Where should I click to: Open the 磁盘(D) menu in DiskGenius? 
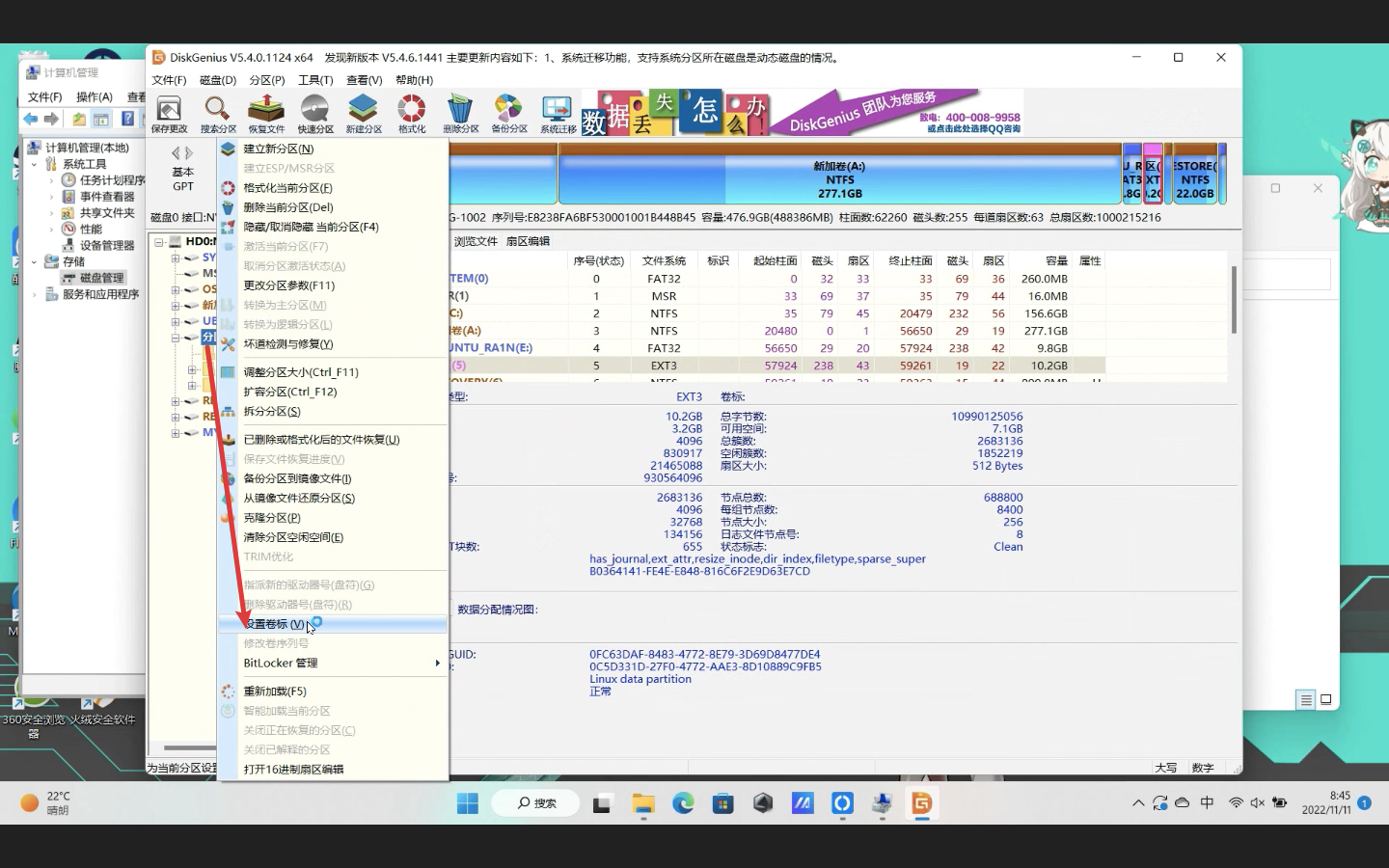coord(218,80)
